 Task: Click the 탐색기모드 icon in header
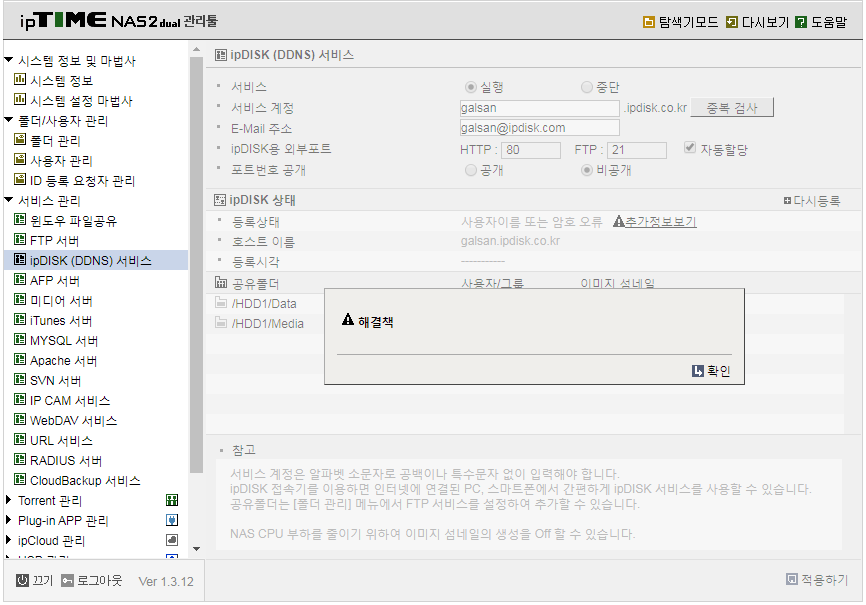point(648,22)
